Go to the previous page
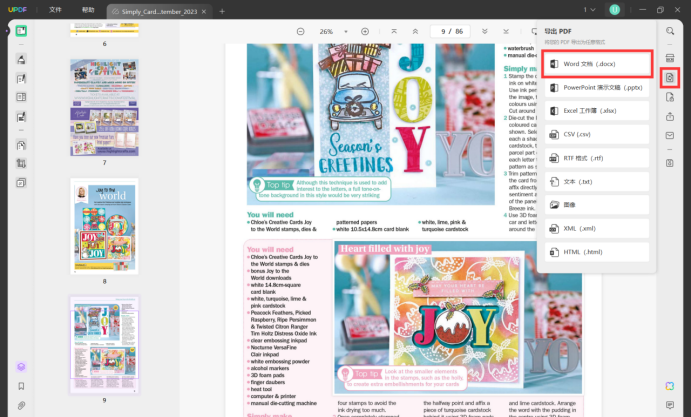This screenshot has width=691, height=417. click(415, 31)
